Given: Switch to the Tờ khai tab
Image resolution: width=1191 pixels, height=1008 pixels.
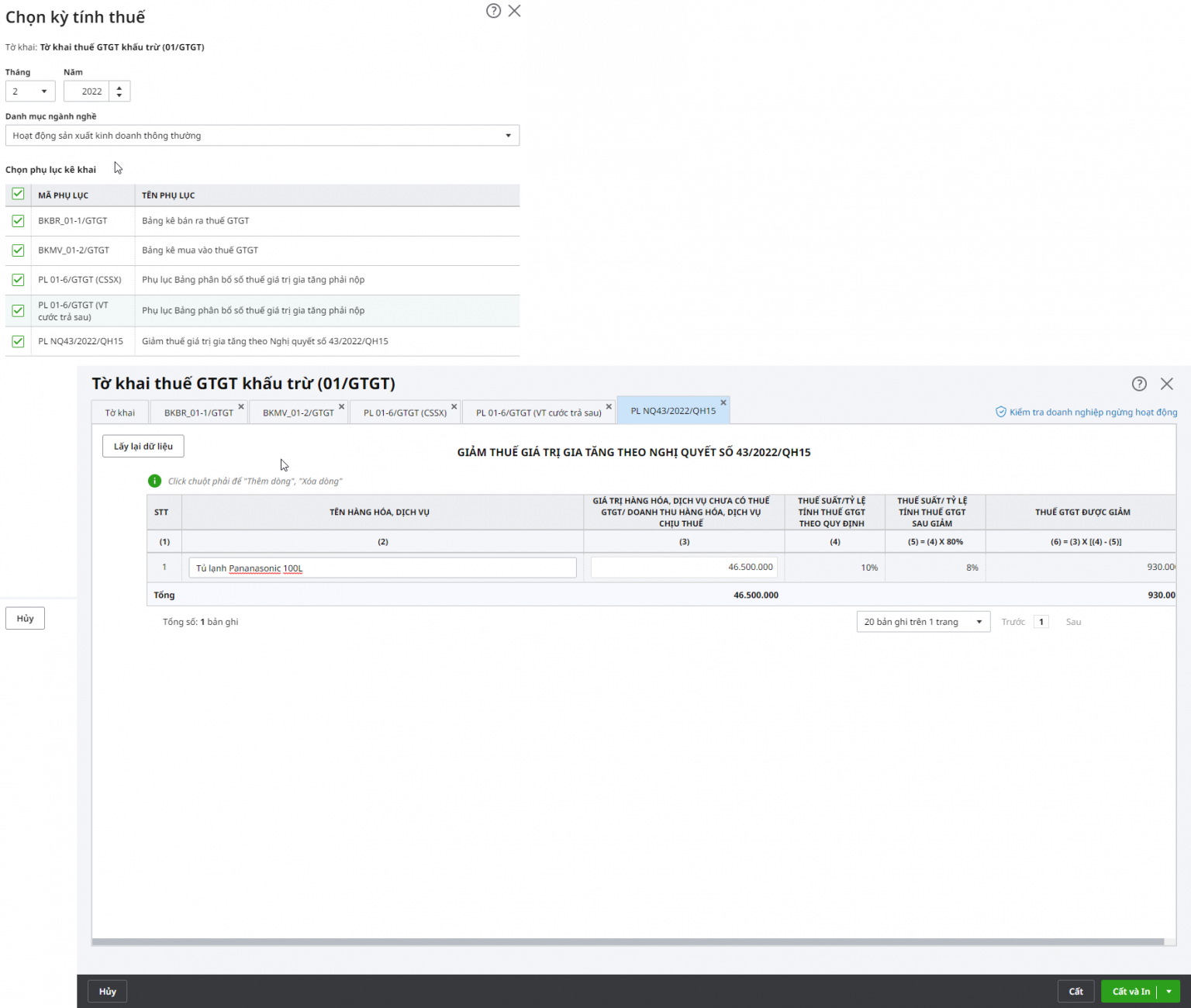Looking at the screenshot, I should pyautogui.click(x=120, y=413).
